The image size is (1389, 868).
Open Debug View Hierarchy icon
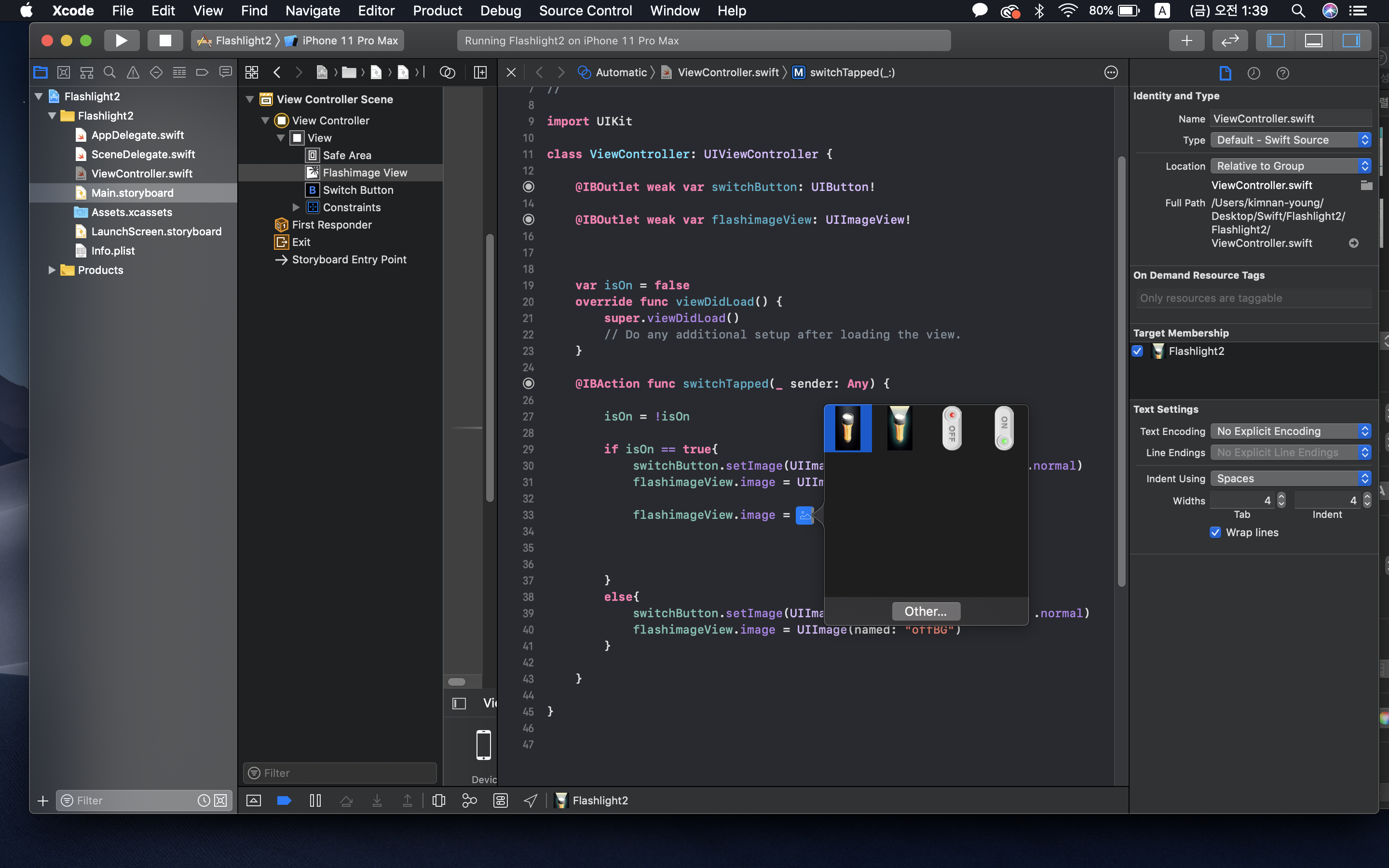click(x=438, y=800)
